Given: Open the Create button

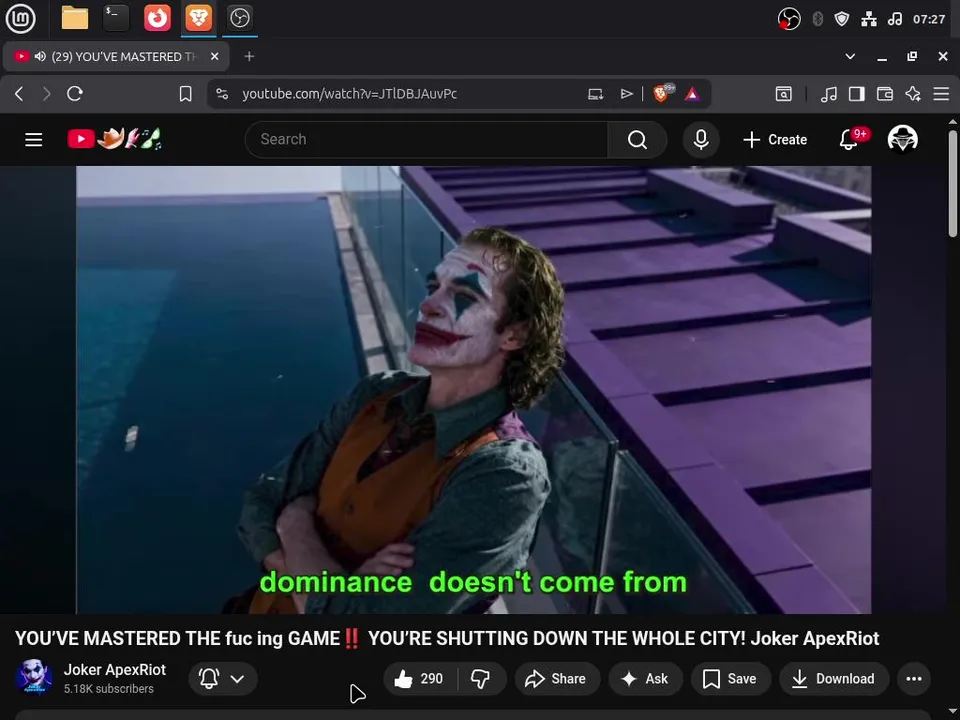Looking at the screenshot, I should coord(775,140).
